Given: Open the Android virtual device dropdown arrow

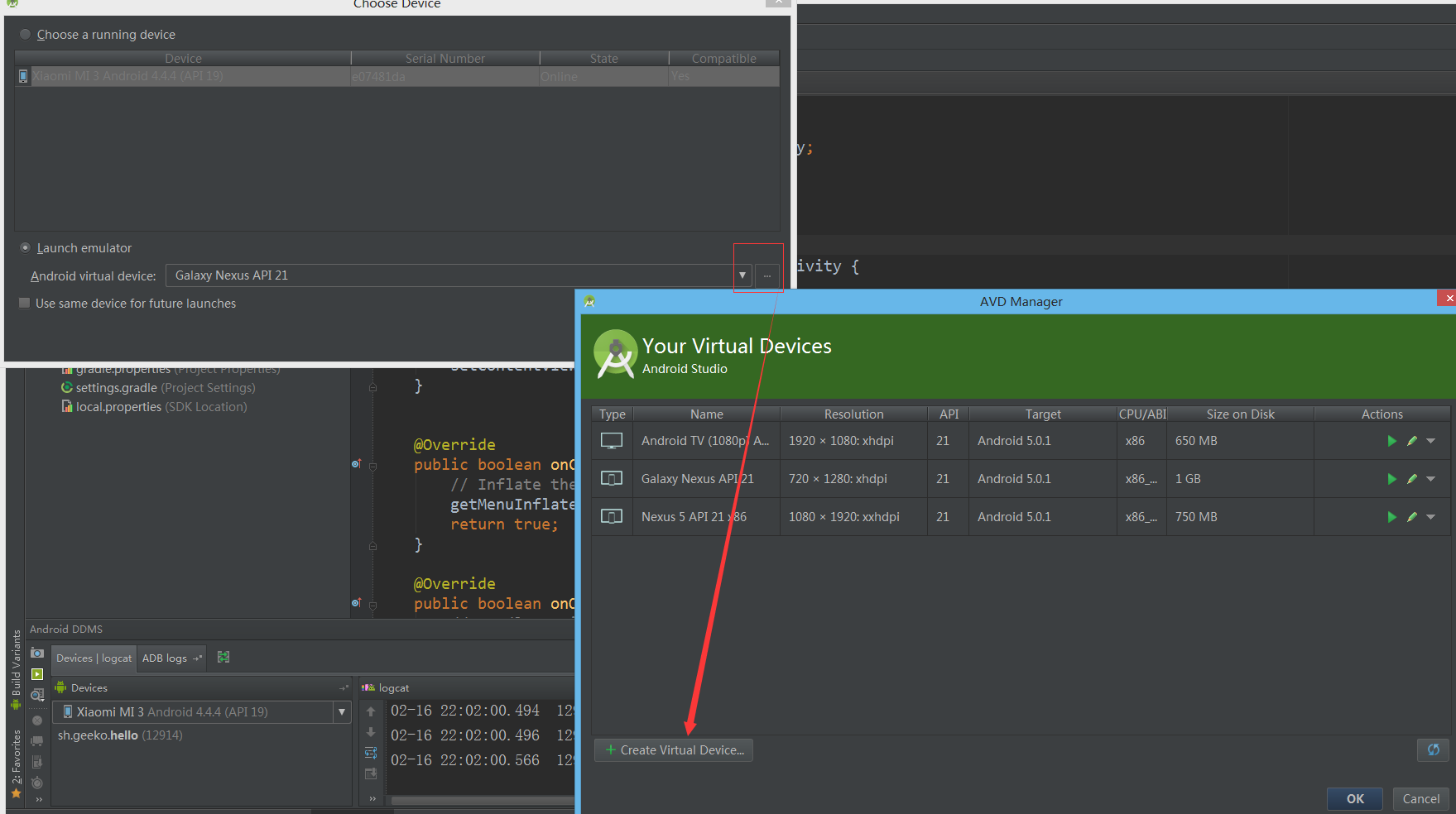Looking at the screenshot, I should point(742,275).
